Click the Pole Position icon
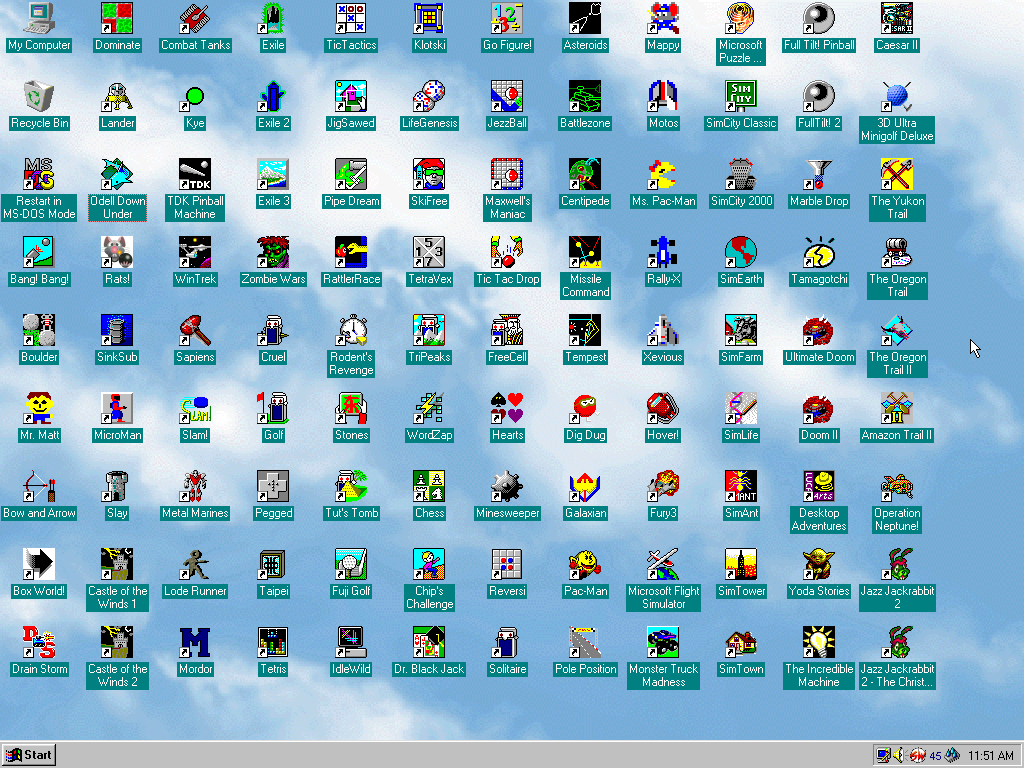Viewport: 1024px width, 768px height. pyautogui.click(x=585, y=641)
